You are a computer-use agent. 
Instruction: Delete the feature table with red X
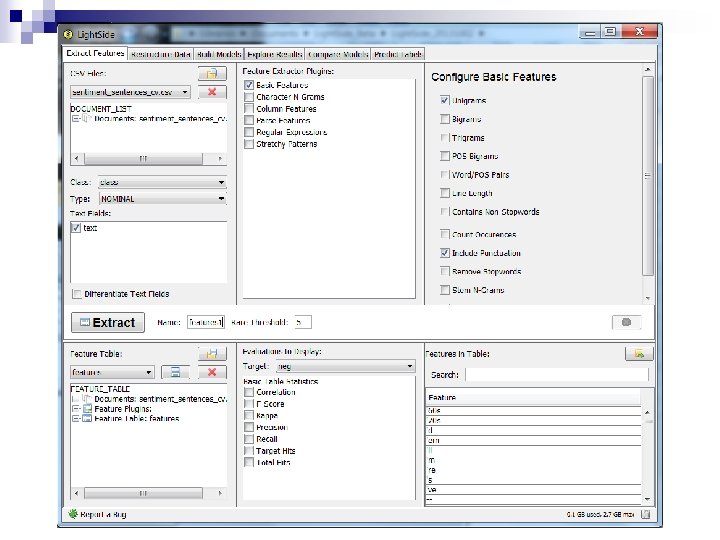pos(212,372)
